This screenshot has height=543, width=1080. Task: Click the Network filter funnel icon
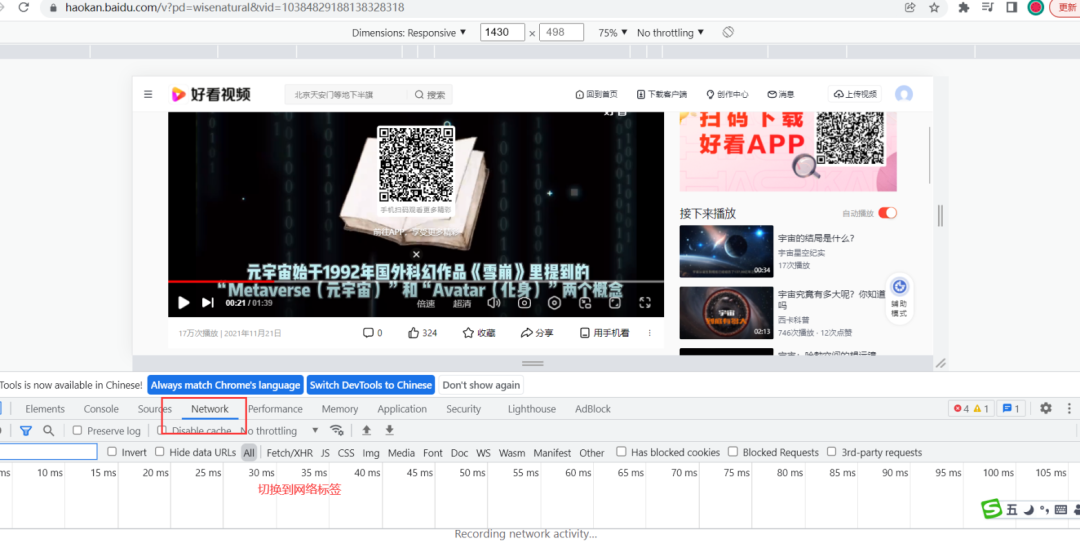point(25,431)
